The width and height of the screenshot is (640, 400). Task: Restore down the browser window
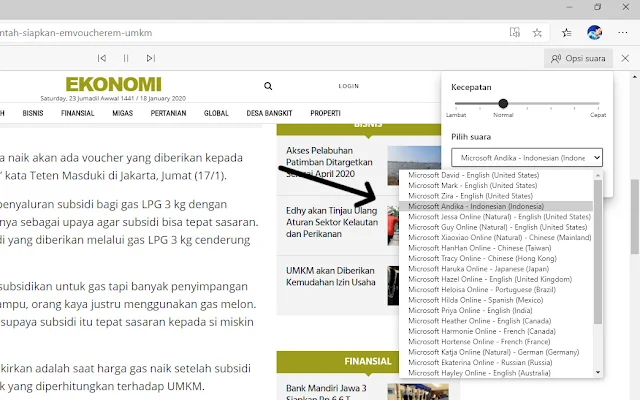598,7
